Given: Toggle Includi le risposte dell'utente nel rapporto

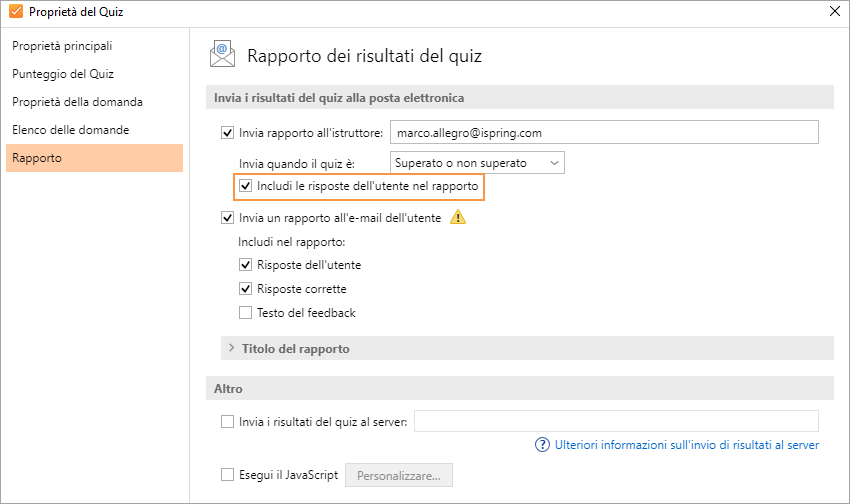Looking at the screenshot, I should 246,186.
